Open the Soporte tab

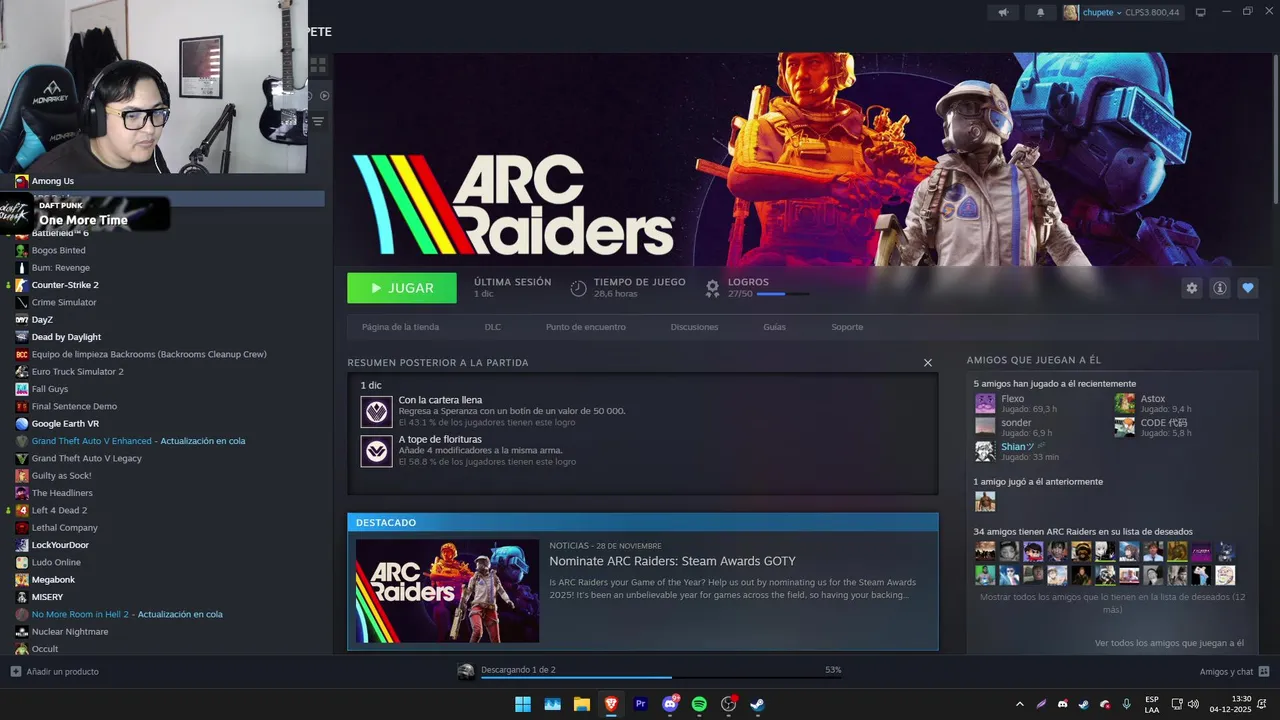(x=847, y=327)
